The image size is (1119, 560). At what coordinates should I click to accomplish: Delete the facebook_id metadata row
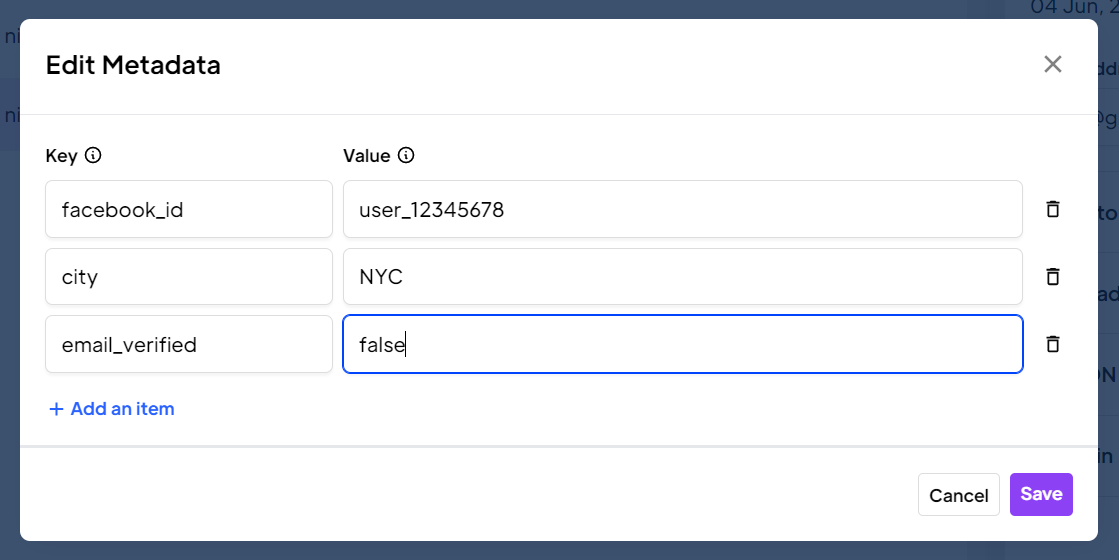pyautogui.click(x=1052, y=209)
